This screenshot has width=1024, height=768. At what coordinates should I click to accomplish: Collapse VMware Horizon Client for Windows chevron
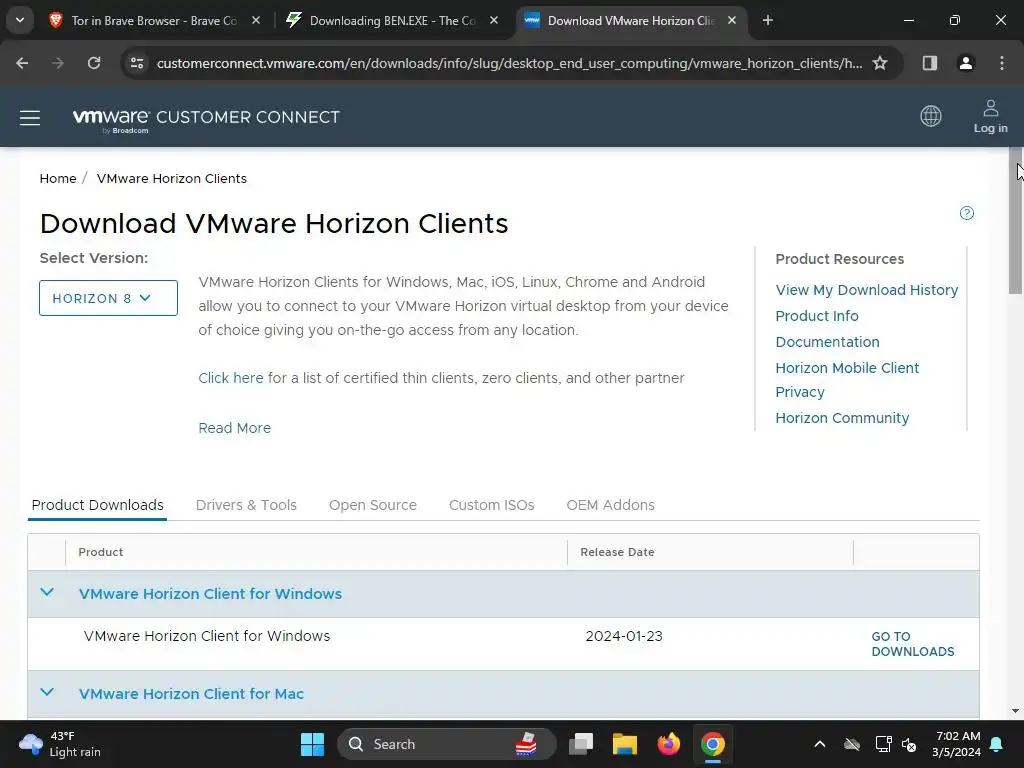click(x=47, y=592)
